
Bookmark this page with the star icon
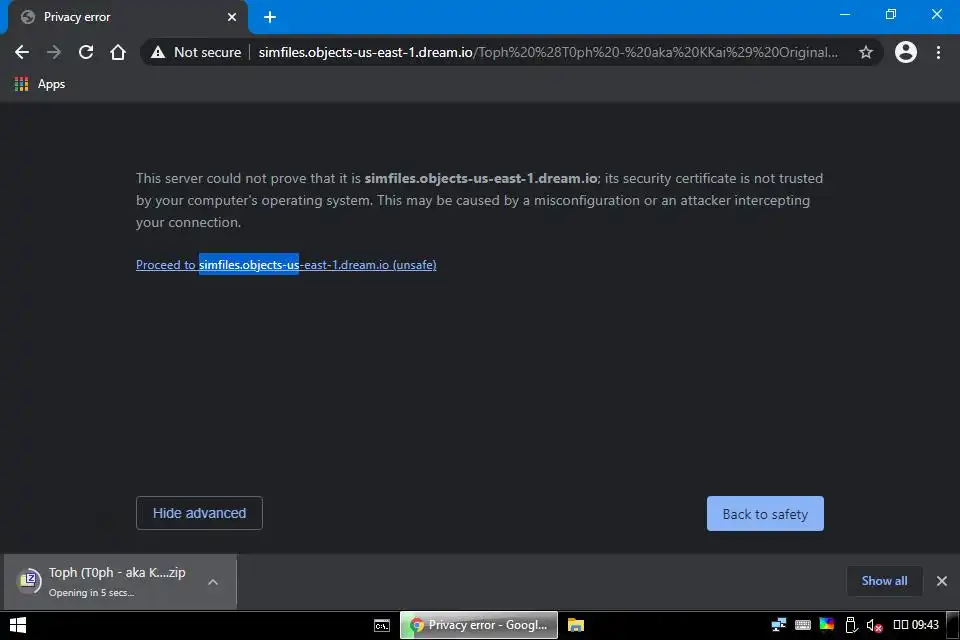(865, 53)
